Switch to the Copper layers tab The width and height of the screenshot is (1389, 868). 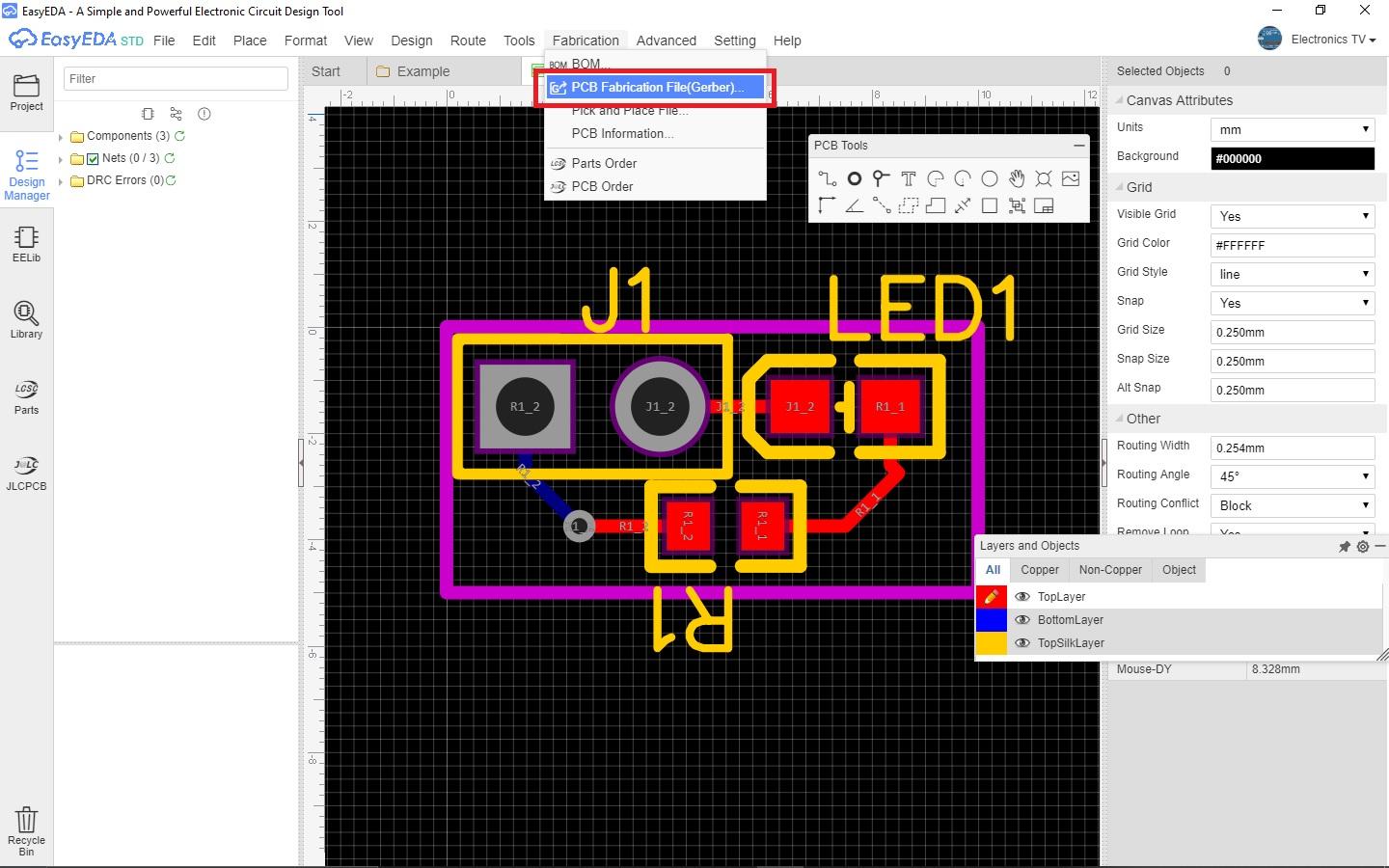pos(1040,570)
